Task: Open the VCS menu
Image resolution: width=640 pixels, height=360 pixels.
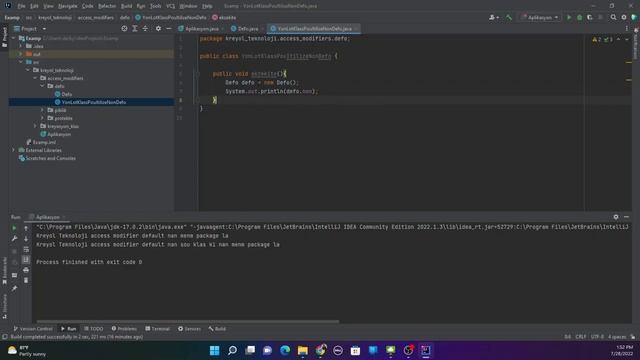Action: tap(170, 6)
